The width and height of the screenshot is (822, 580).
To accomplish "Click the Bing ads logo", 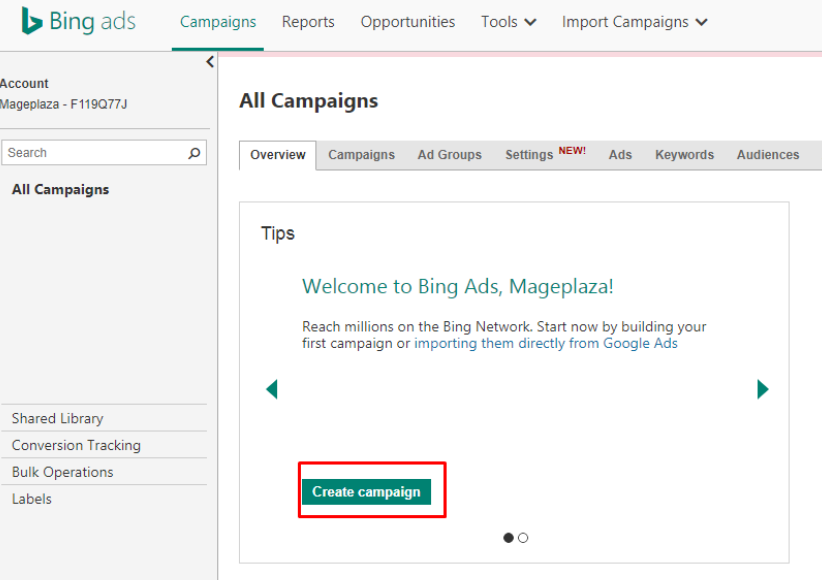I will [x=79, y=22].
